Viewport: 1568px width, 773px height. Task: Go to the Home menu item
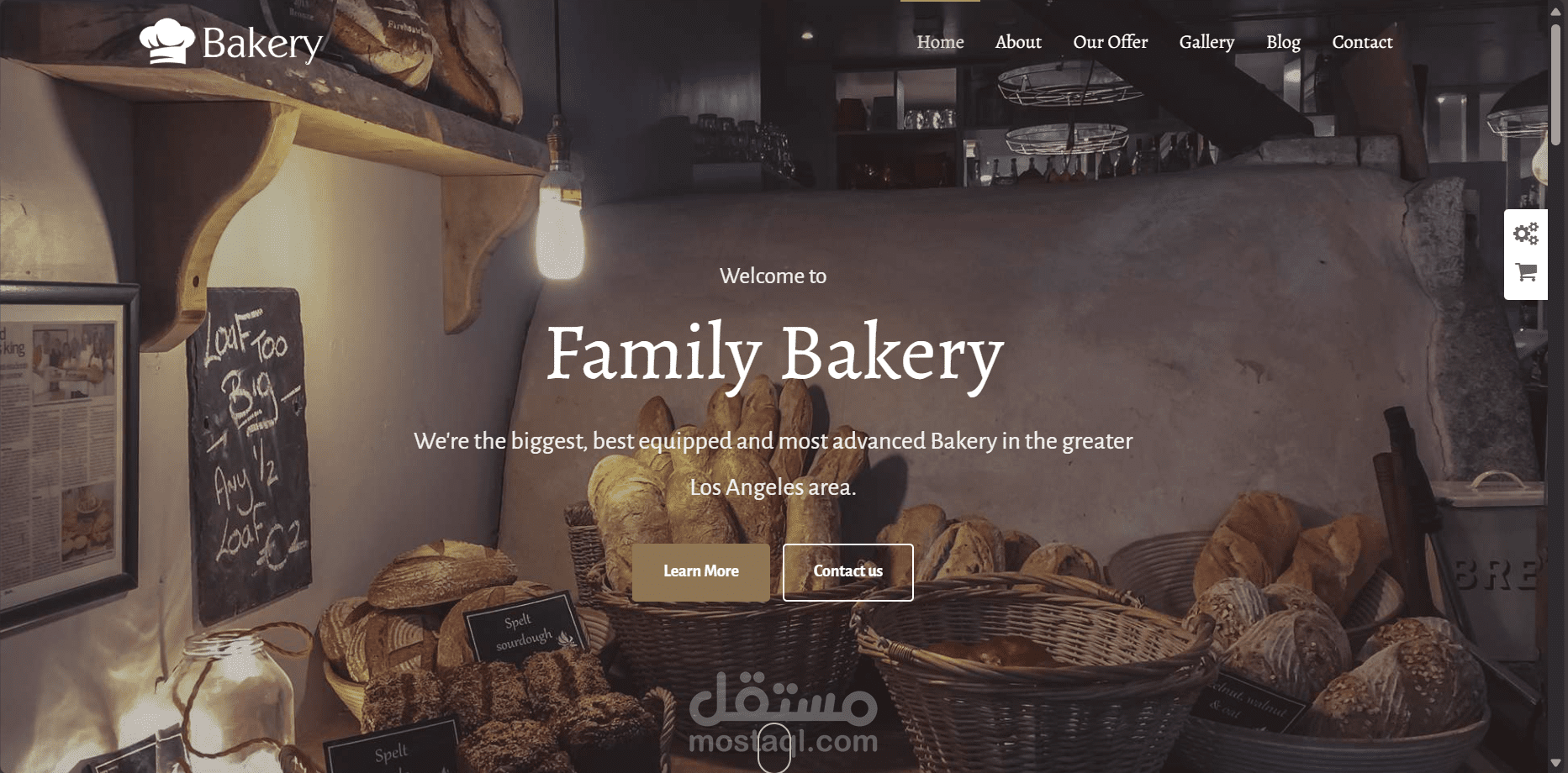[940, 42]
